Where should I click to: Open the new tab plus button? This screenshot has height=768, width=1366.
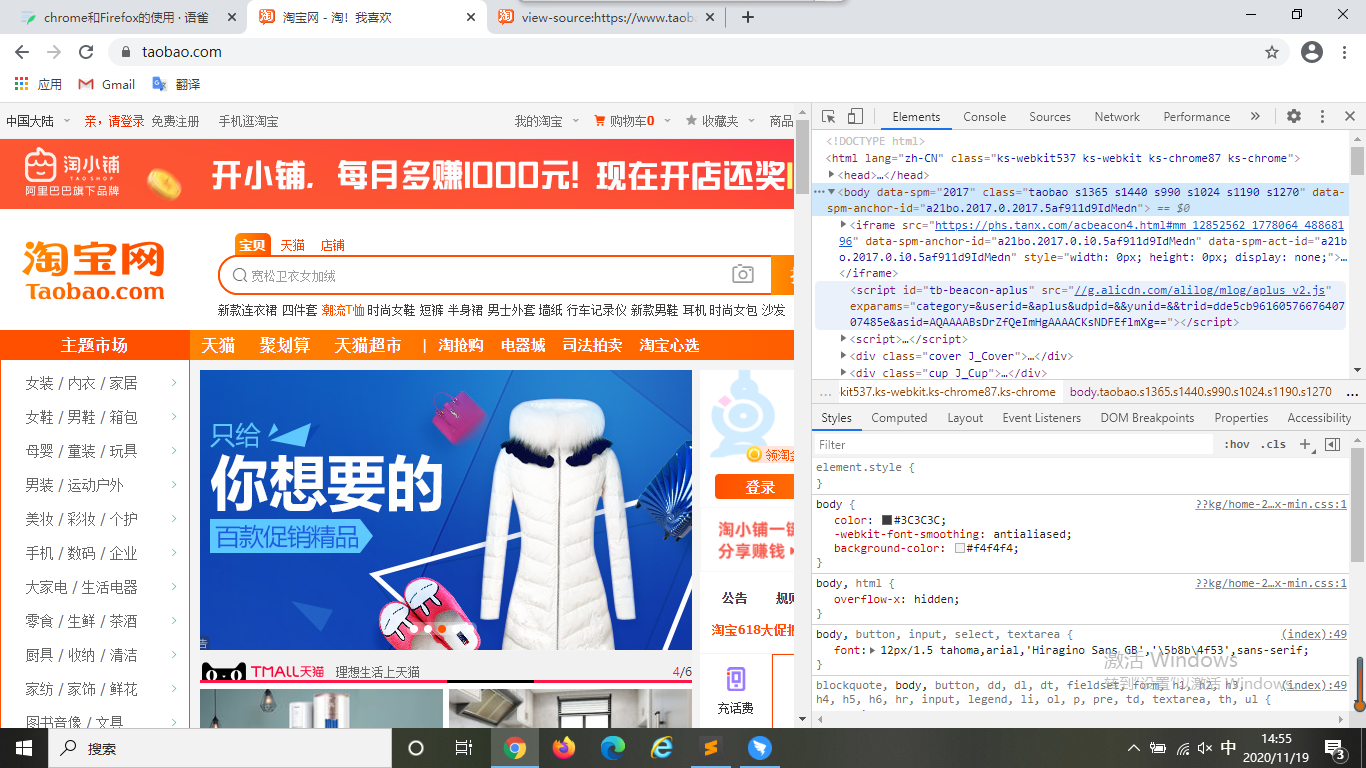[x=747, y=17]
